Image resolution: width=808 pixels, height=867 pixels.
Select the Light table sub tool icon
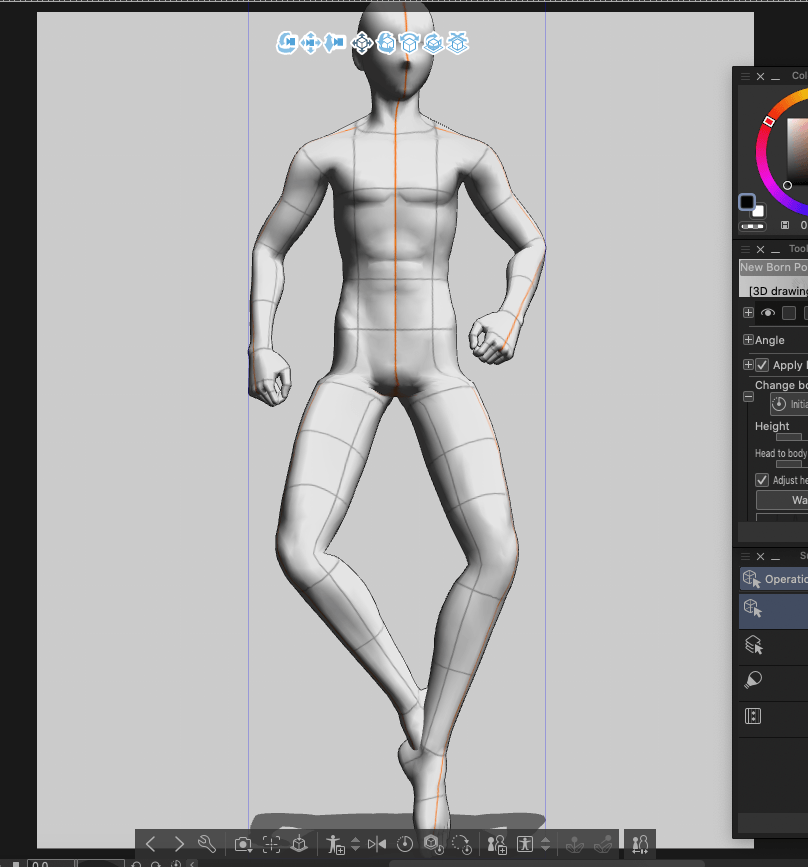click(753, 680)
